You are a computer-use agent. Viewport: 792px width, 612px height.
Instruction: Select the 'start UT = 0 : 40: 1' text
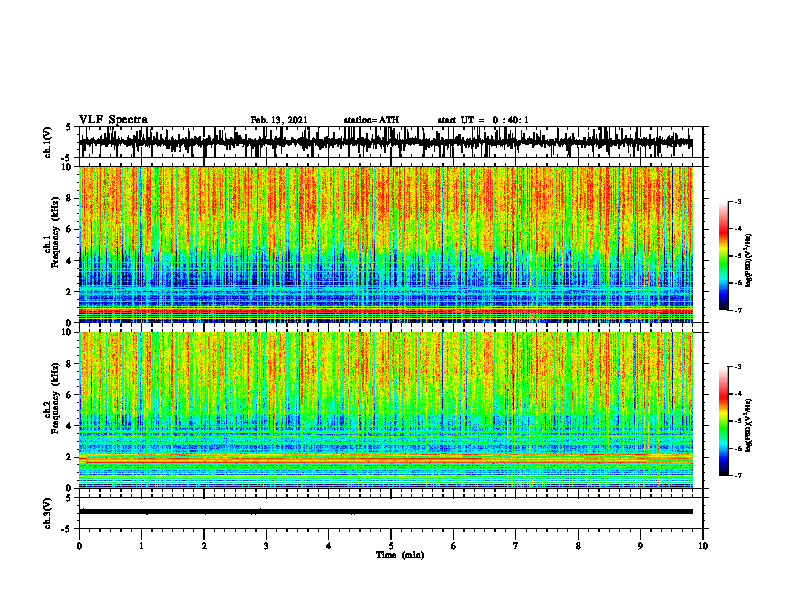tap(483, 120)
